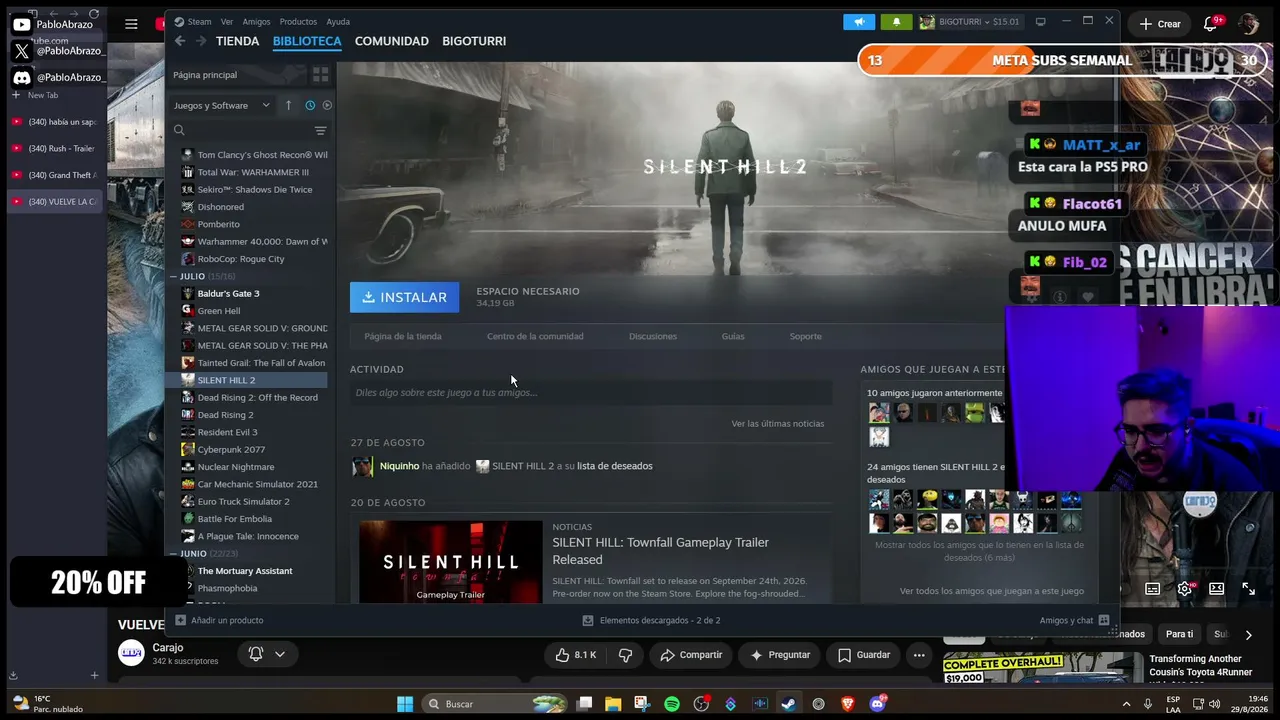Image resolution: width=1280 pixels, height=720 pixels.
Task: Toggle subtitles on the video player
Action: pyautogui.click(x=1152, y=589)
